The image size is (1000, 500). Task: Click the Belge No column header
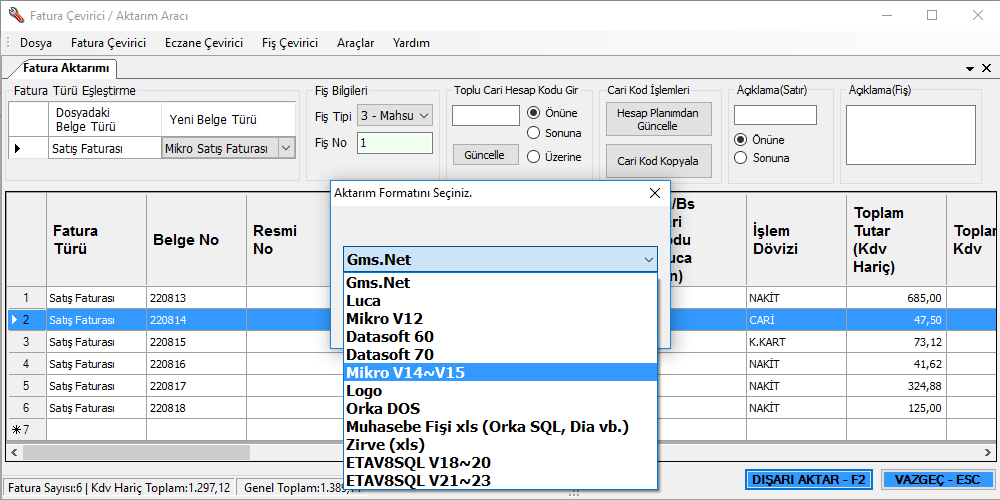coord(196,240)
